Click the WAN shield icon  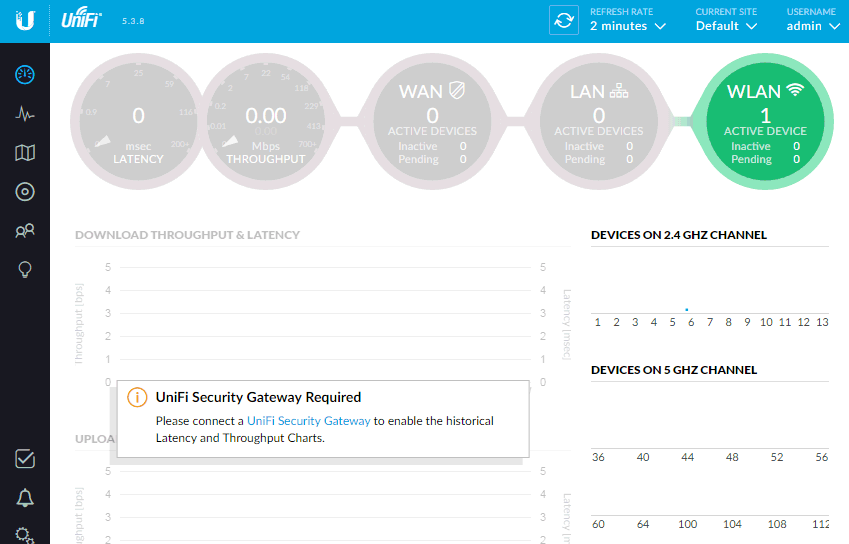click(x=457, y=90)
